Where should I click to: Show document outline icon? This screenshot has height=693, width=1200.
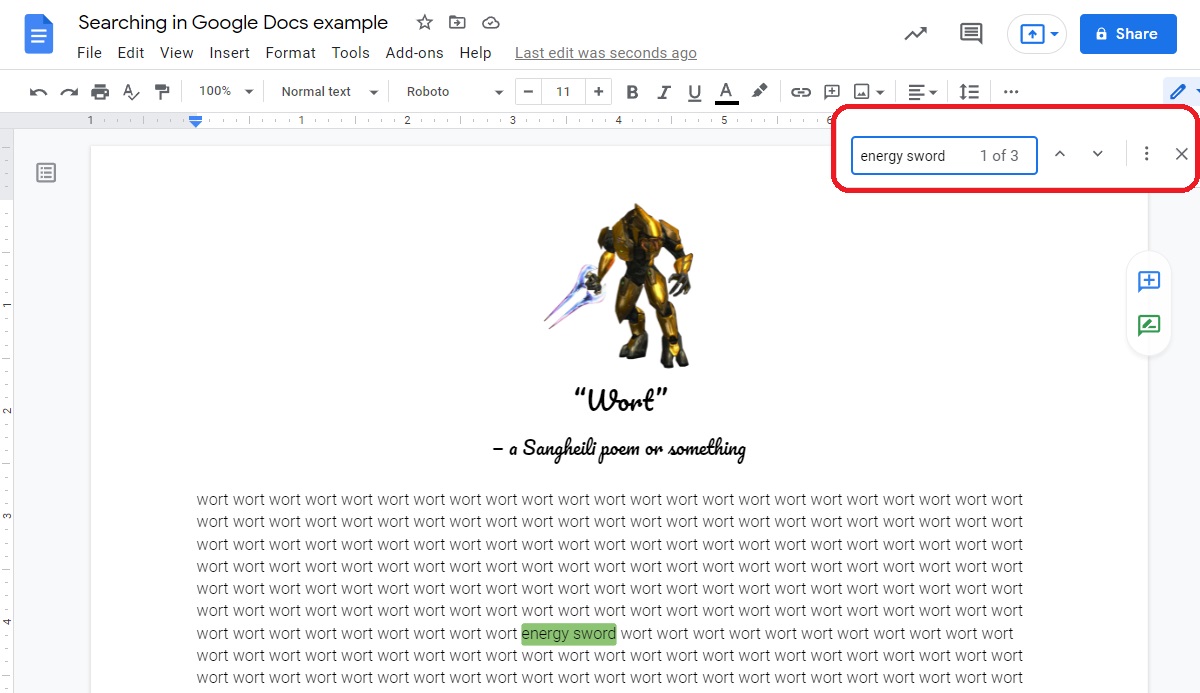(x=46, y=173)
